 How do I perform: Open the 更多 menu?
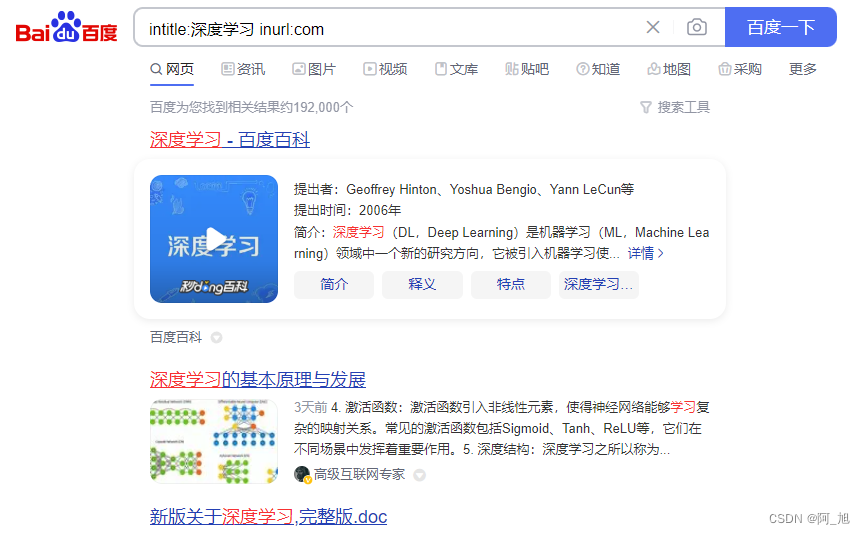[x=803, y=69]
